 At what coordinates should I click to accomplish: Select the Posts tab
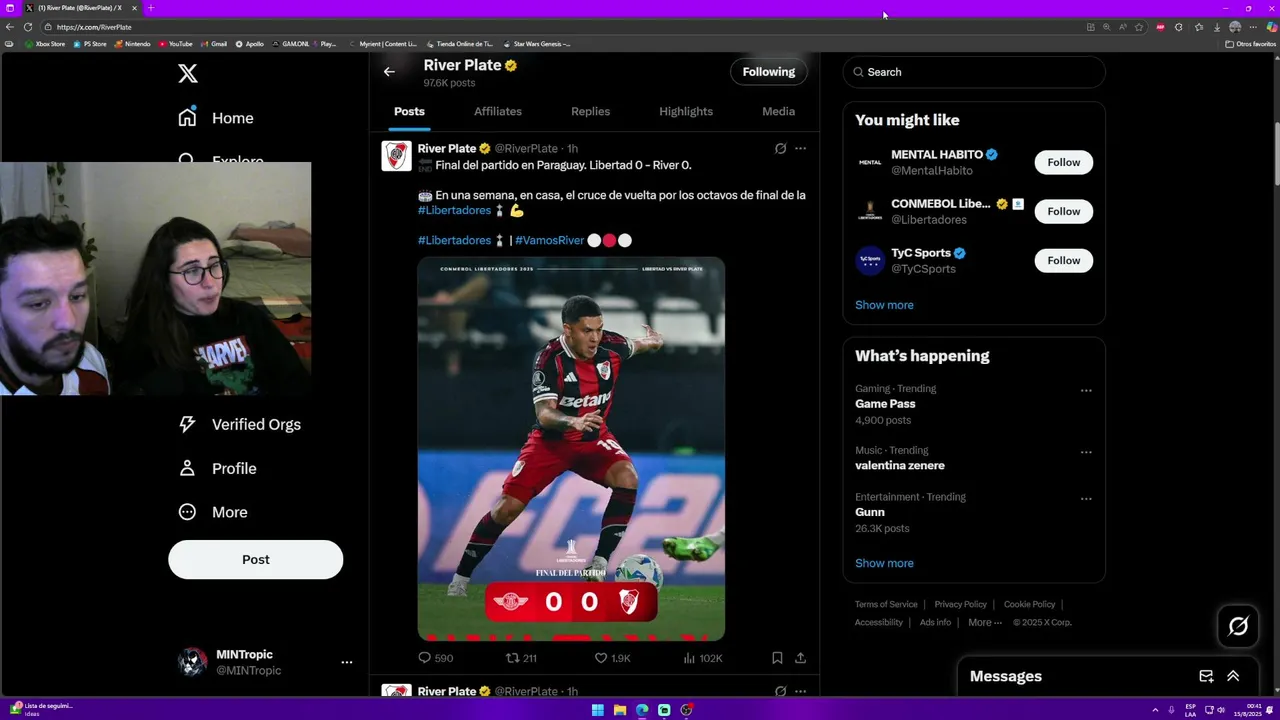tap(409, 111)
